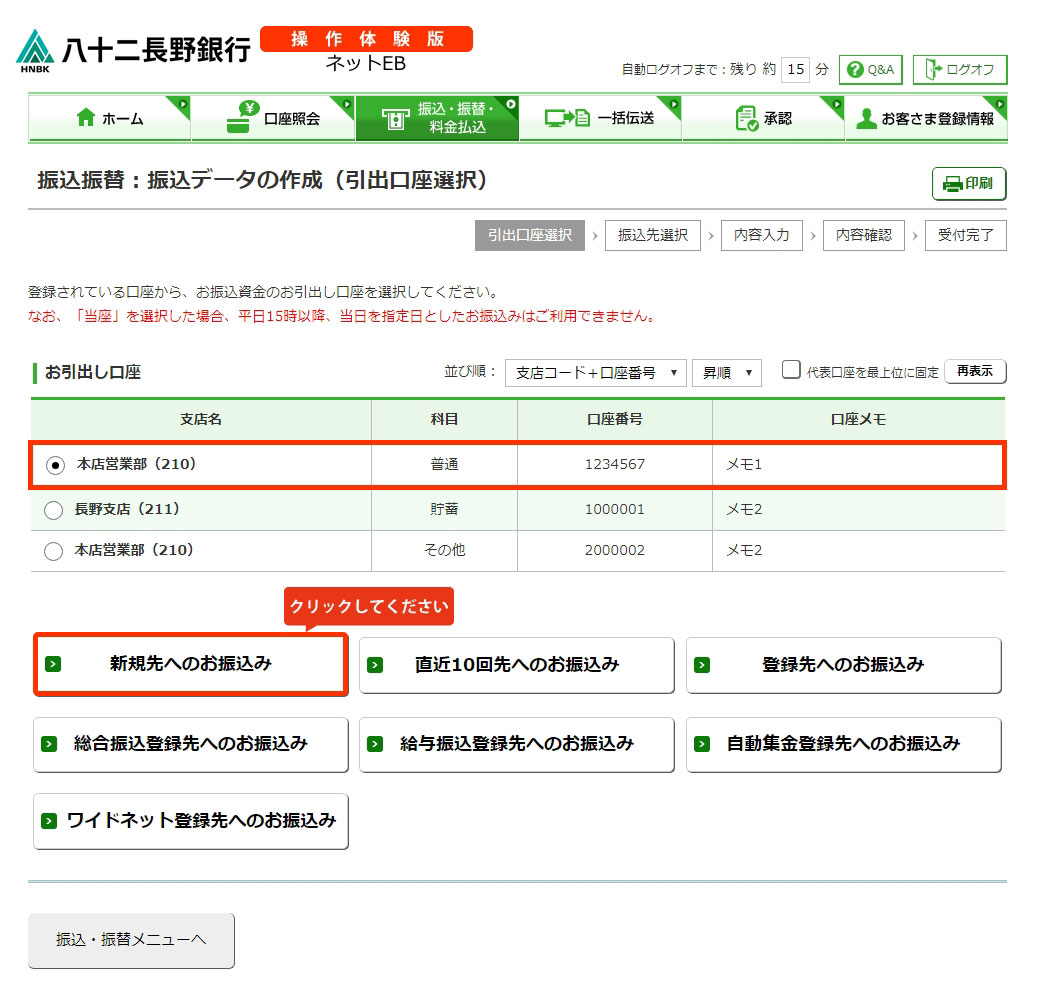1039x993 pixels.
Task: Click the Q&A help button
Action: 871,70
